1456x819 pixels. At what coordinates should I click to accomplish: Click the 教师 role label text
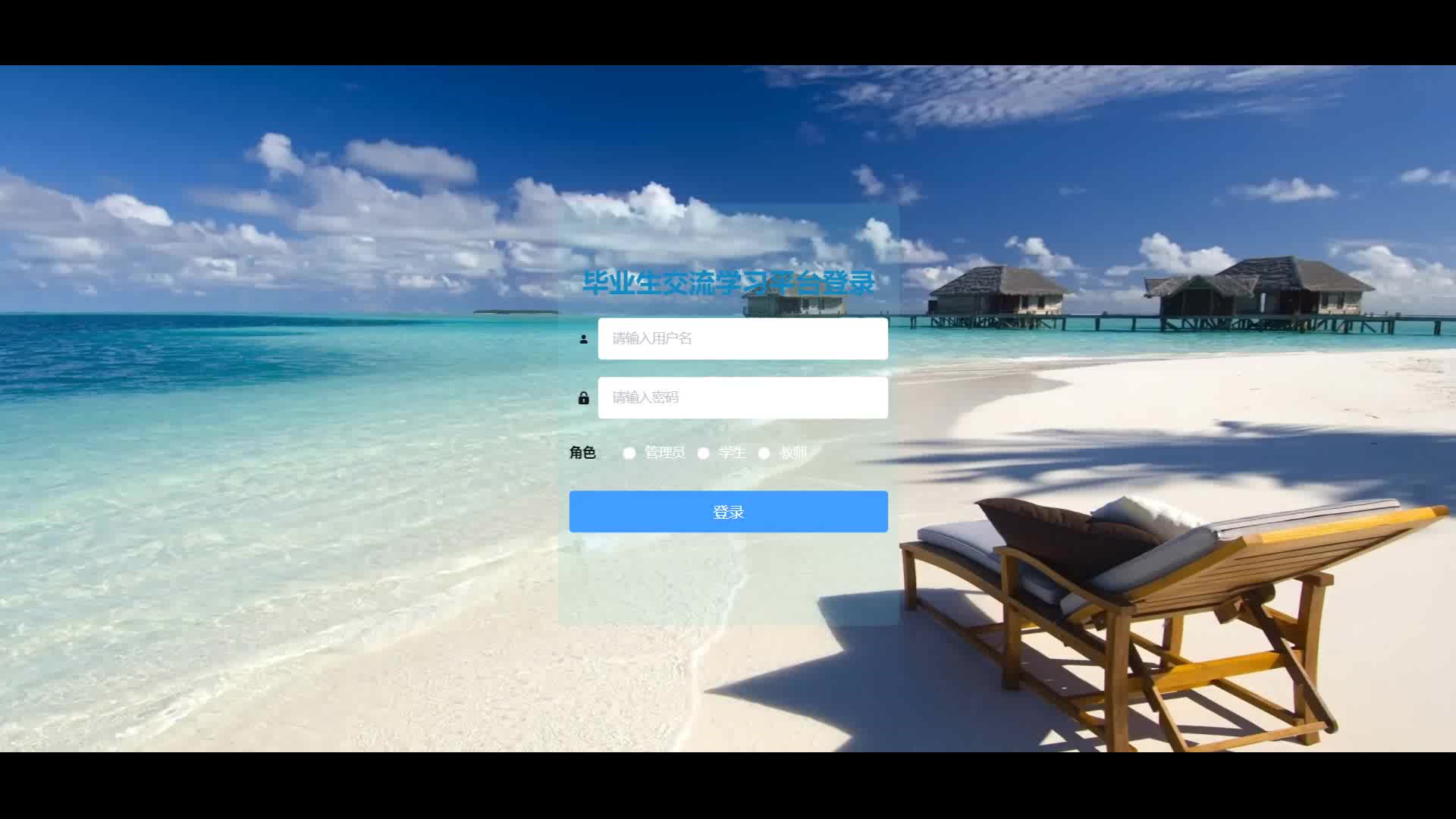click(x=793, y=453)
